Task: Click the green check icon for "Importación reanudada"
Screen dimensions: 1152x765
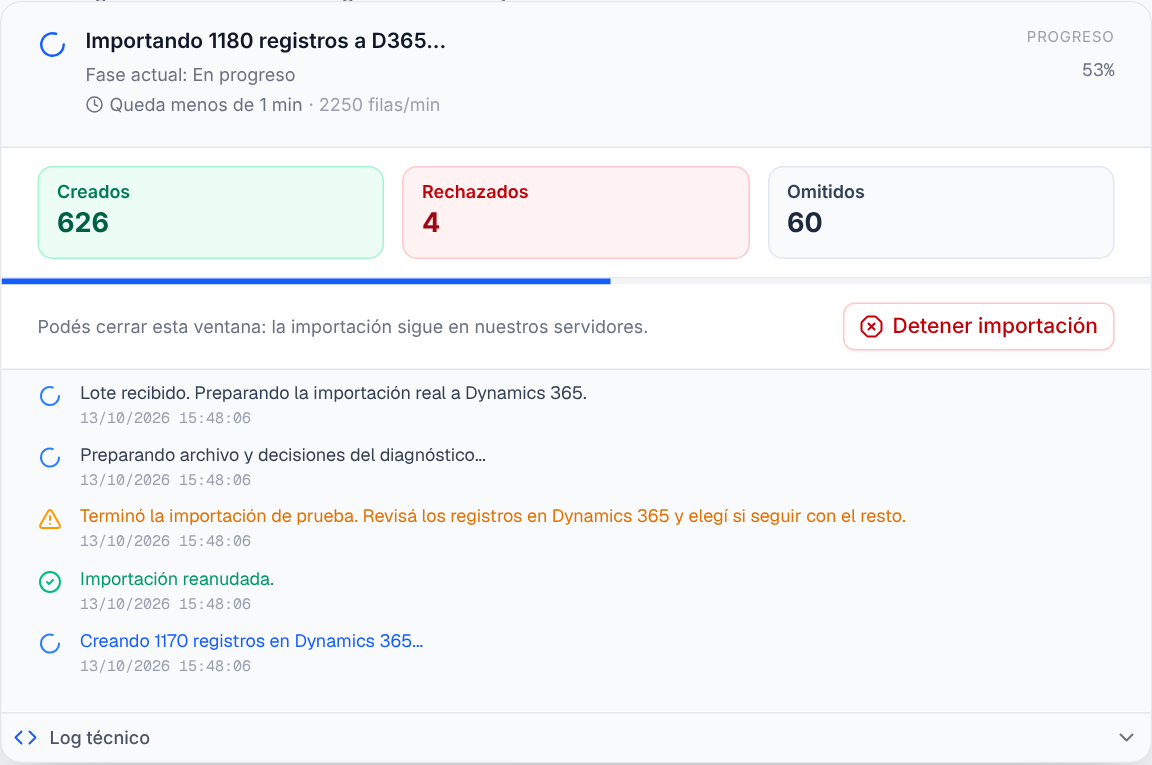Action: [x=50, y=582]
